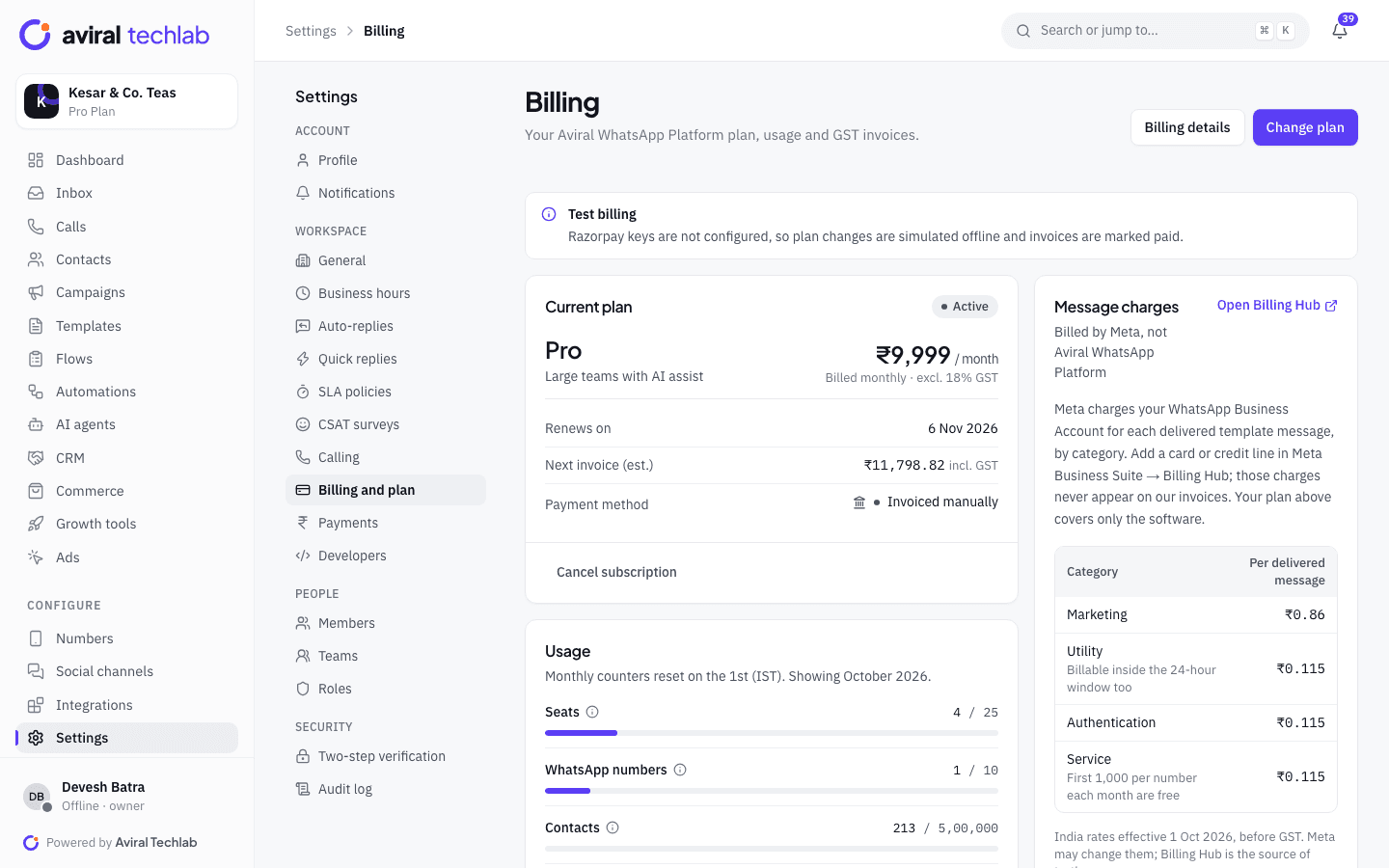Open Two-step verification settings
This screenshot has width=1389, height=868.
pyautogui.click(x=386, y=756)
